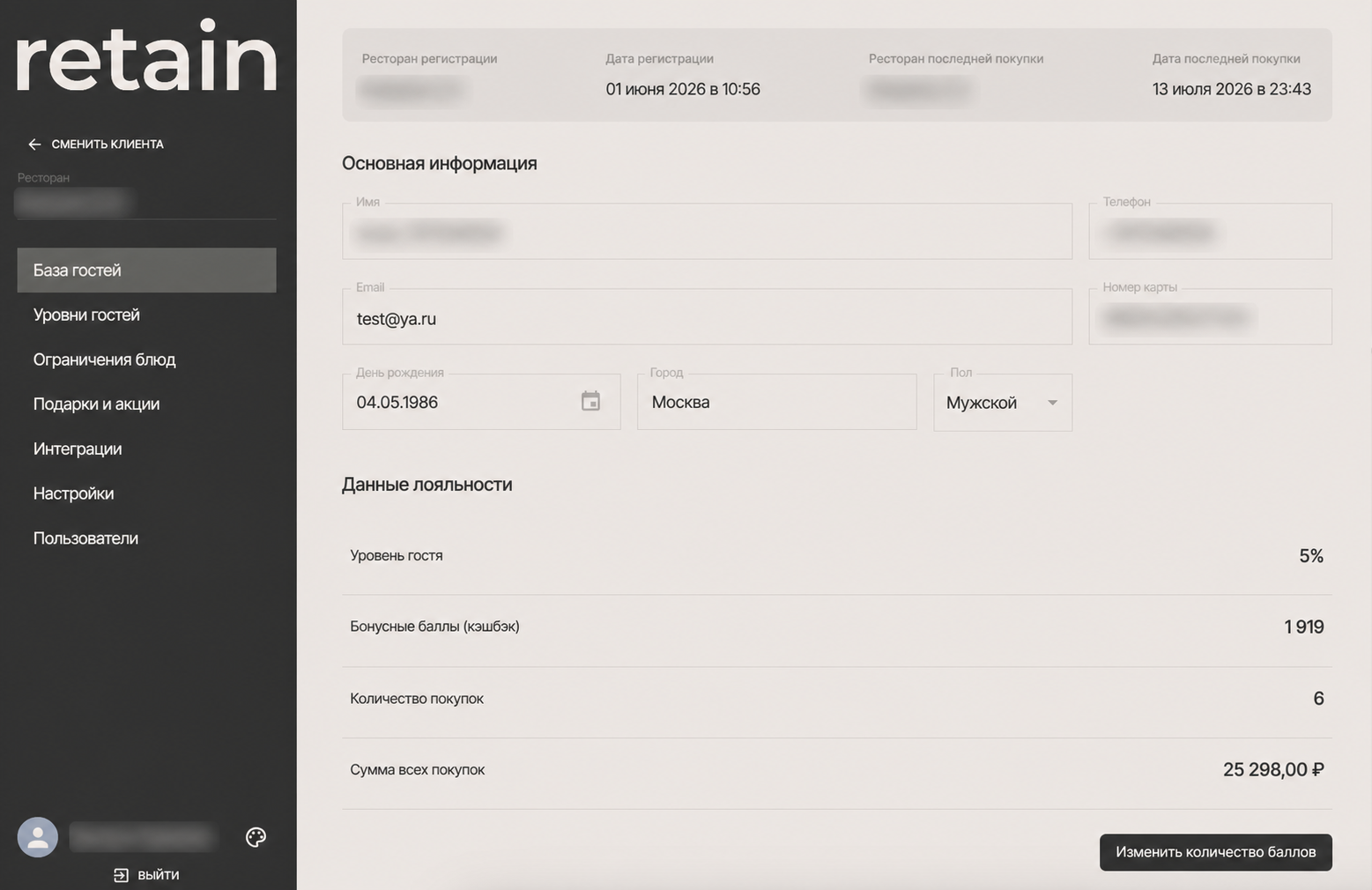The height and width of the screenshot is (890, 1372).
Task: Click the user avatar icon
Action: point(38,837)
